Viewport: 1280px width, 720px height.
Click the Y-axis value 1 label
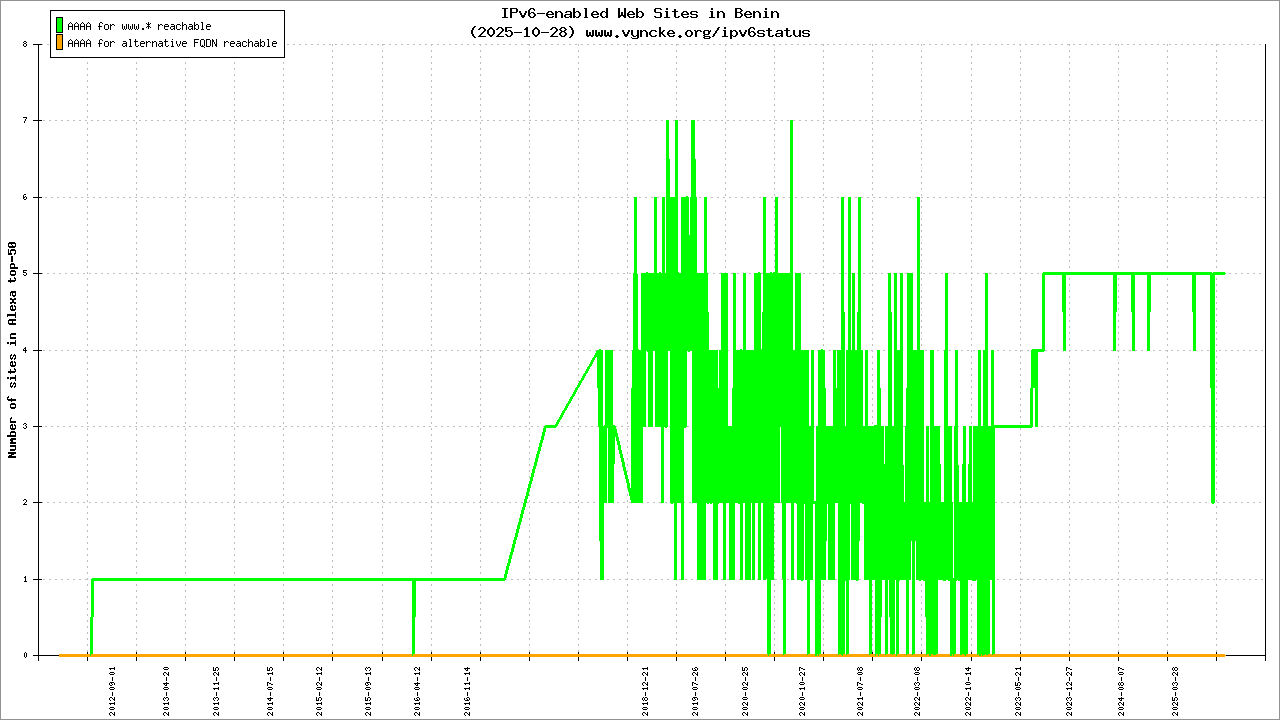[38, 579]
